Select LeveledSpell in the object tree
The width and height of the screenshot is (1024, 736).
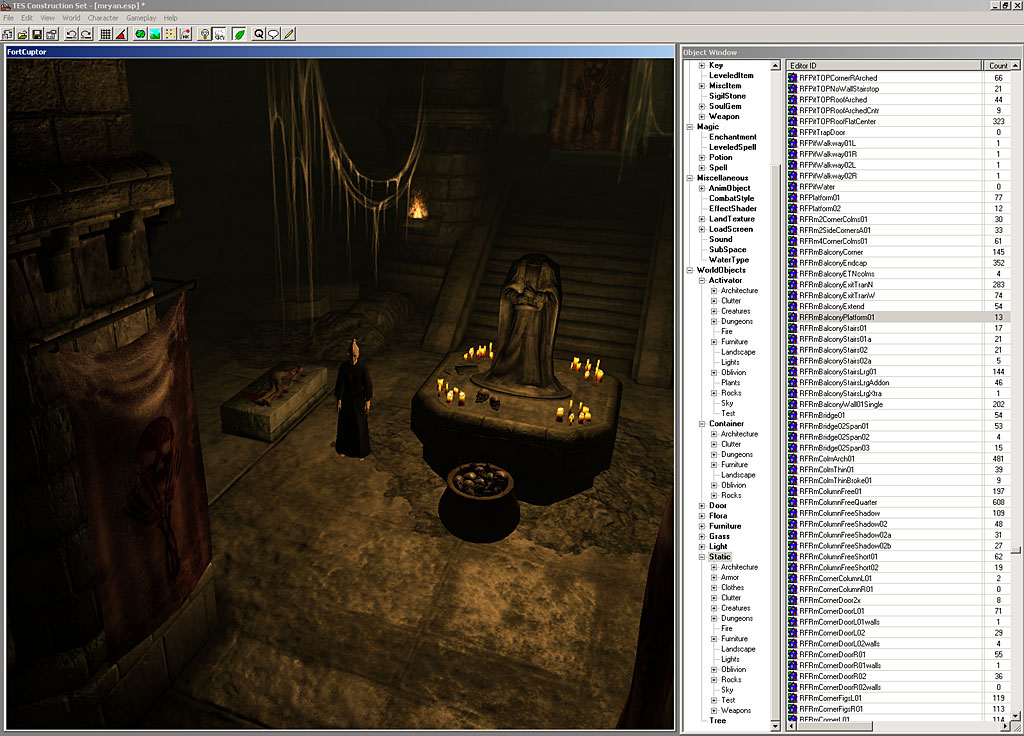[x=733, y=147]
